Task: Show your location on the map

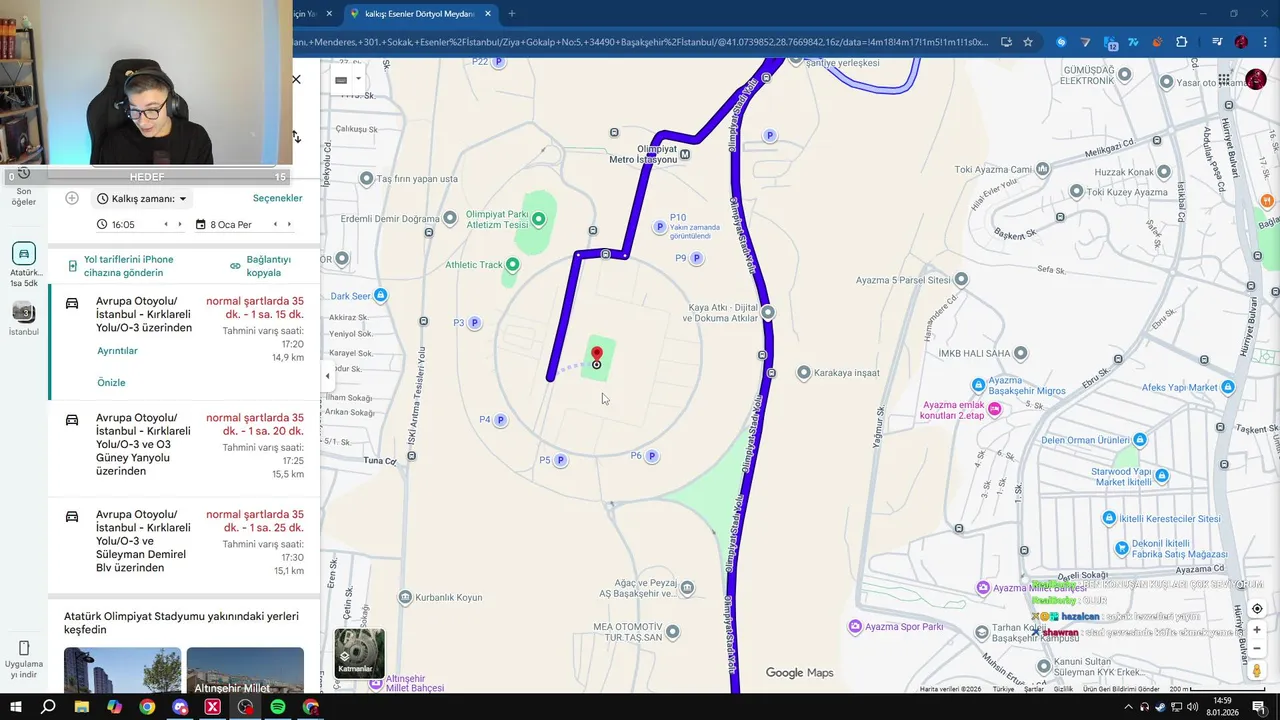Action: pos(1257,609)
